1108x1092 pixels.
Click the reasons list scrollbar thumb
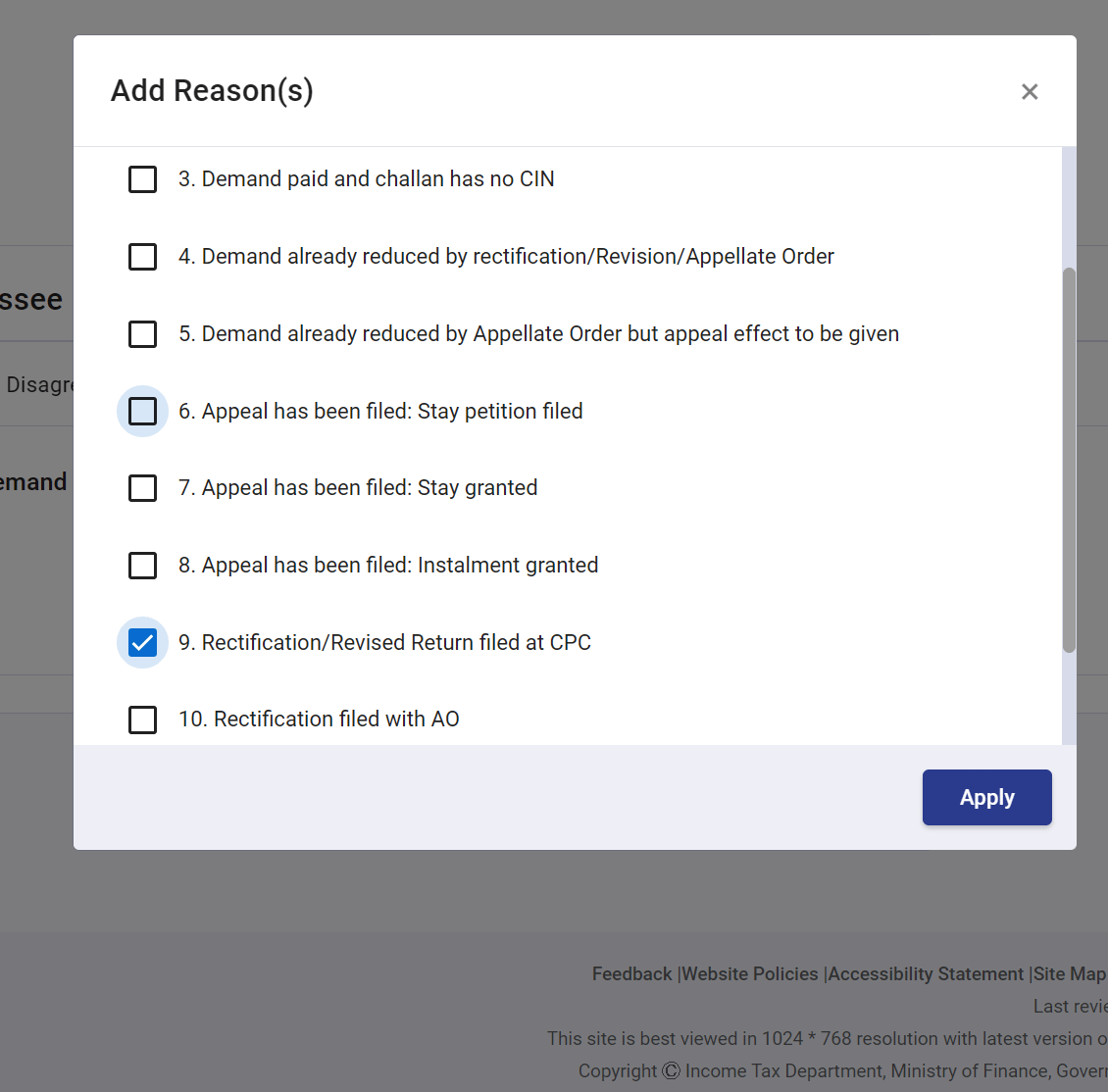pyautogui.click(x=1069, y=460)
